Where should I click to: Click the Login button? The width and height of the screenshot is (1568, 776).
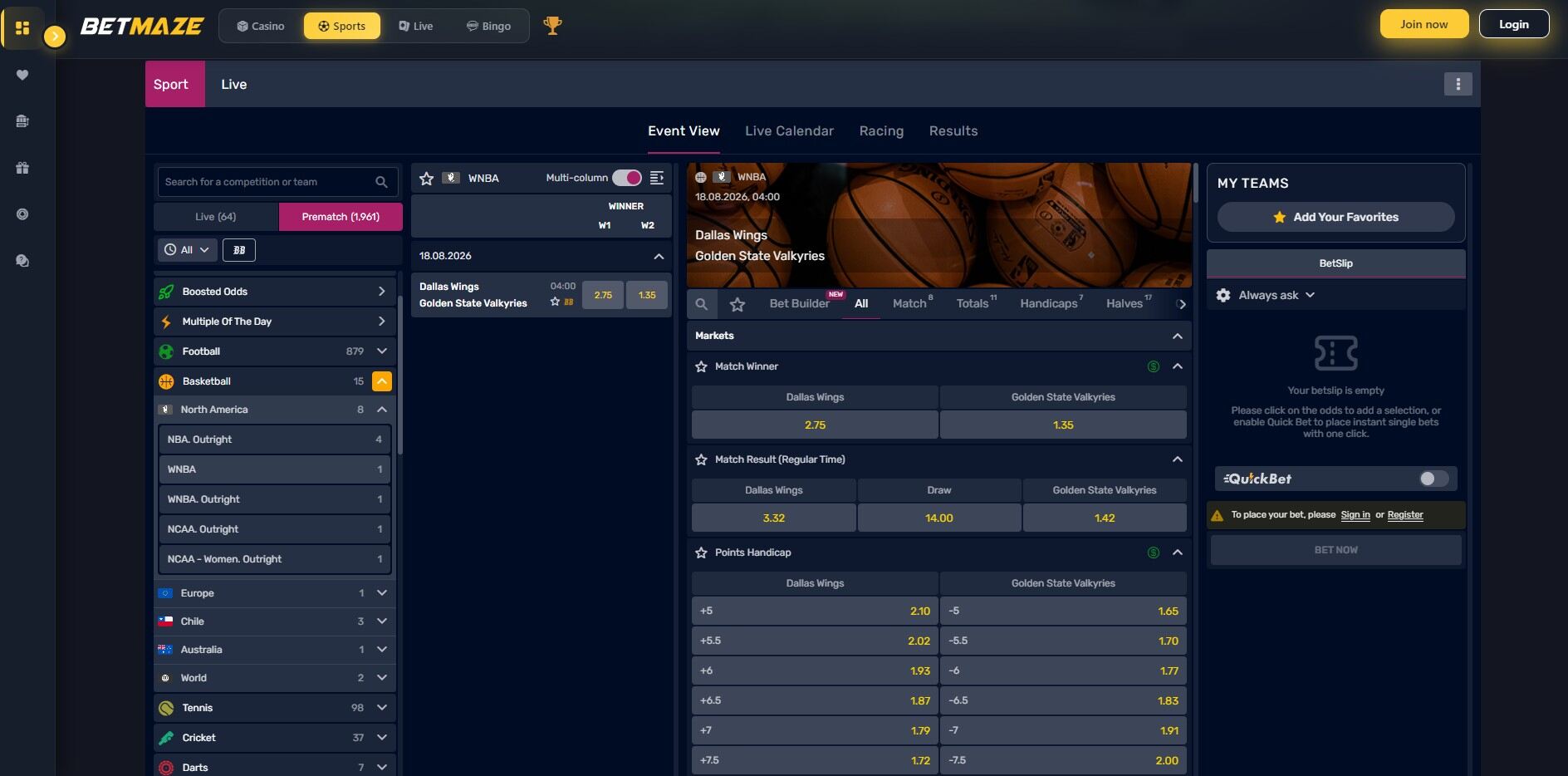pos(1514,24)
